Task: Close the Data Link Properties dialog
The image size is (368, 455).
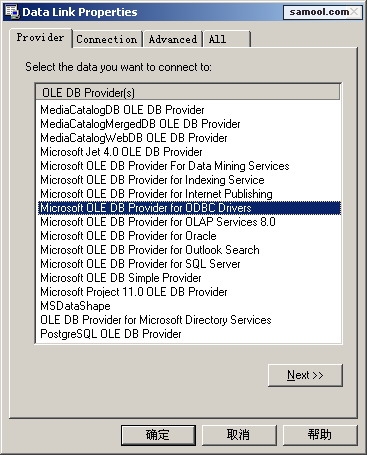Action: (355, 12)
